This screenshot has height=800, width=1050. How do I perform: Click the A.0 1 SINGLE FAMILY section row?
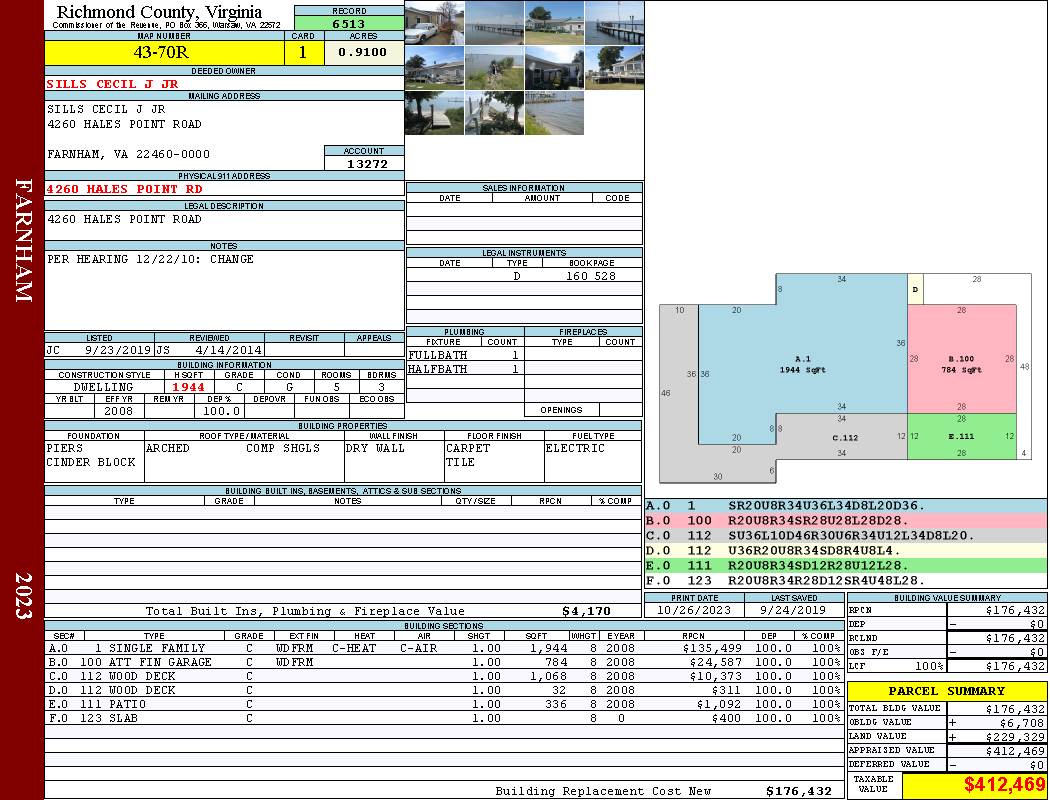(x=444, y=648)
